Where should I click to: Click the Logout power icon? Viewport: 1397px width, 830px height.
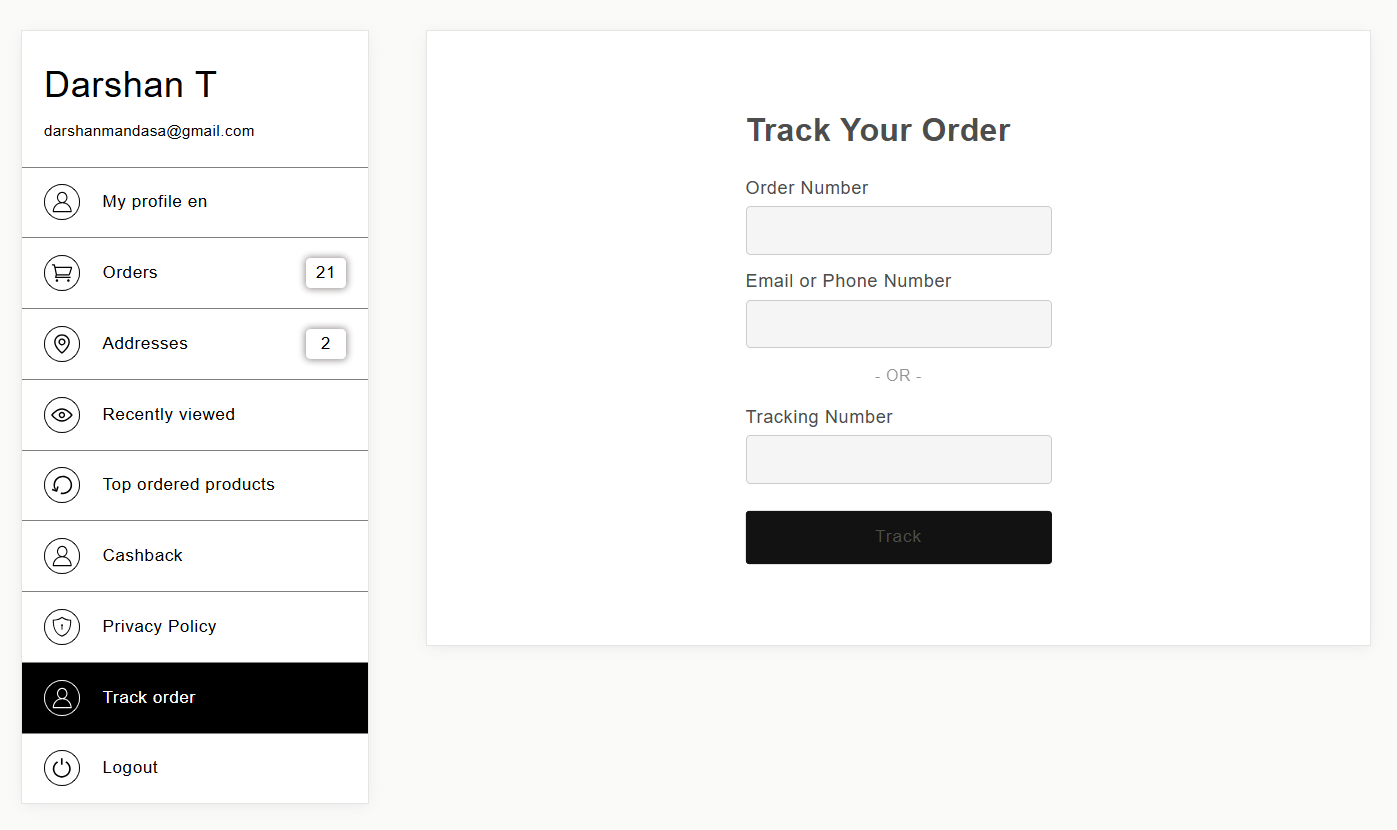coord(62,768)
